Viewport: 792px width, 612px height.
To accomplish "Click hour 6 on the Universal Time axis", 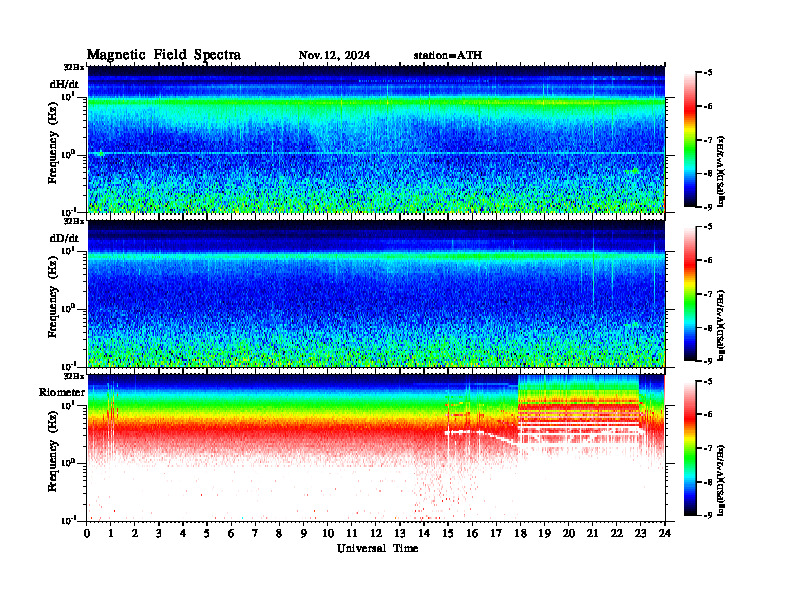I will point(231,534).
